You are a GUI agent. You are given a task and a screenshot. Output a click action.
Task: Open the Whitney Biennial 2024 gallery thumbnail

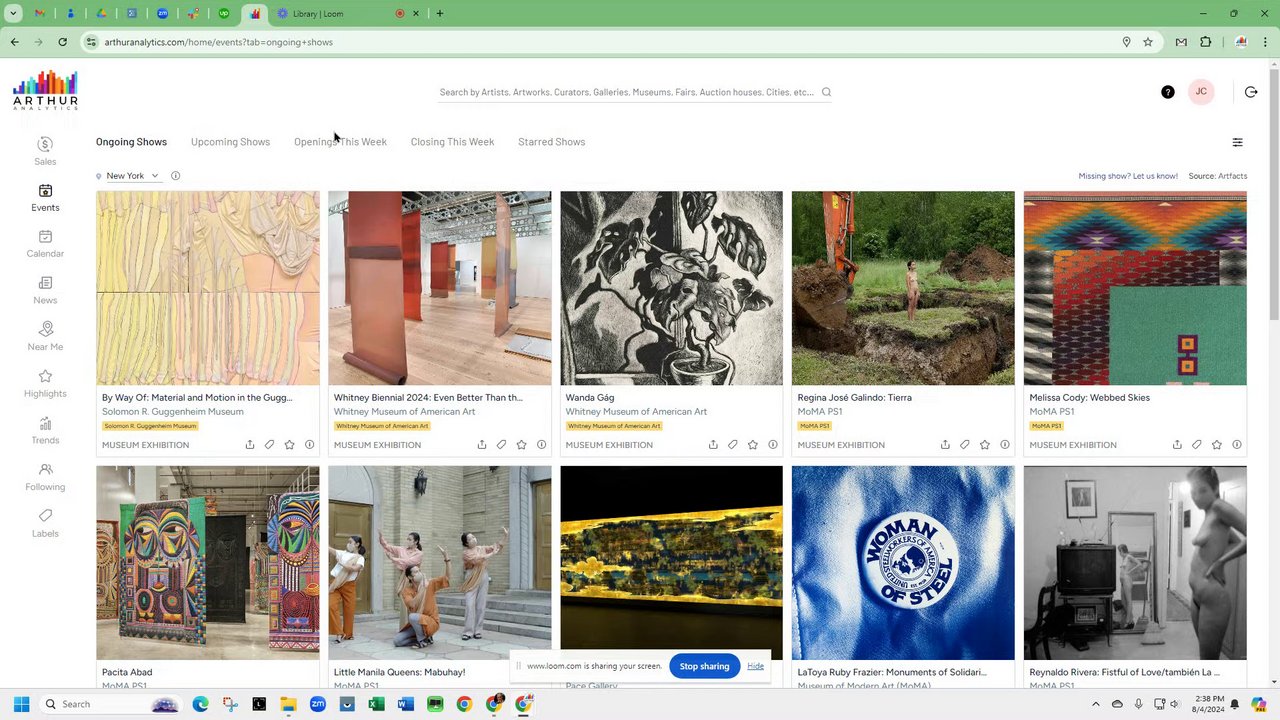(x=440, y=288)
